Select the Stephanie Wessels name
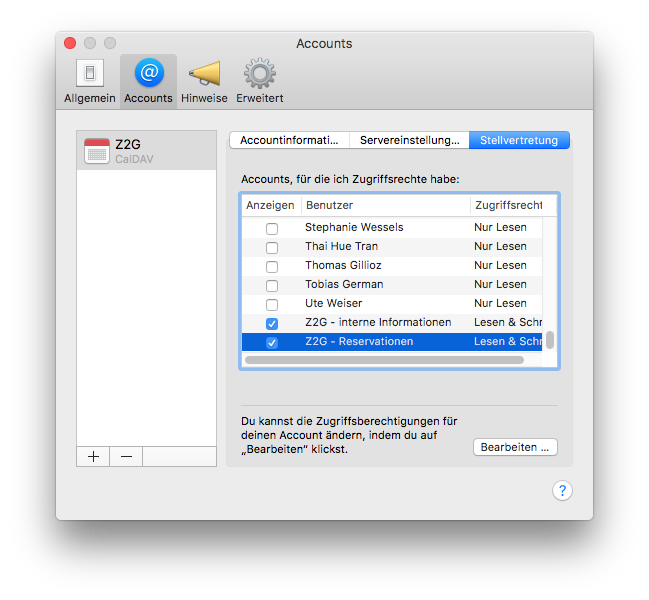The image size is (649, 600). (x=354, y=227)
